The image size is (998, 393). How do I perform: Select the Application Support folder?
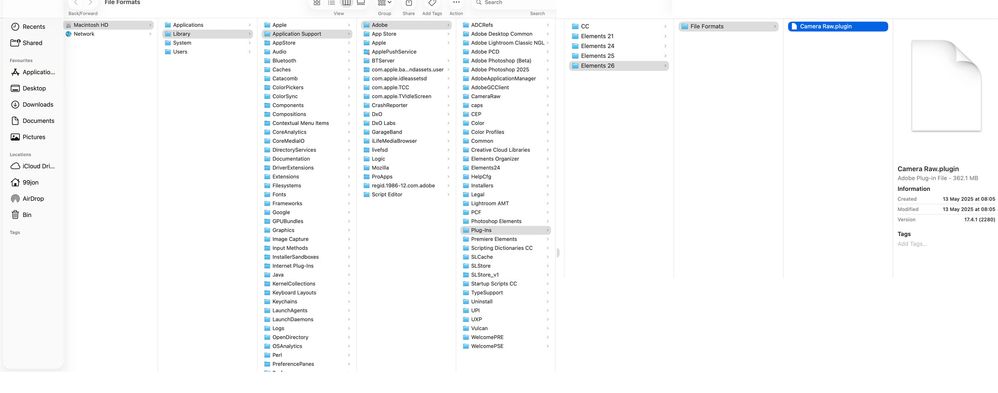click(307, 34)
